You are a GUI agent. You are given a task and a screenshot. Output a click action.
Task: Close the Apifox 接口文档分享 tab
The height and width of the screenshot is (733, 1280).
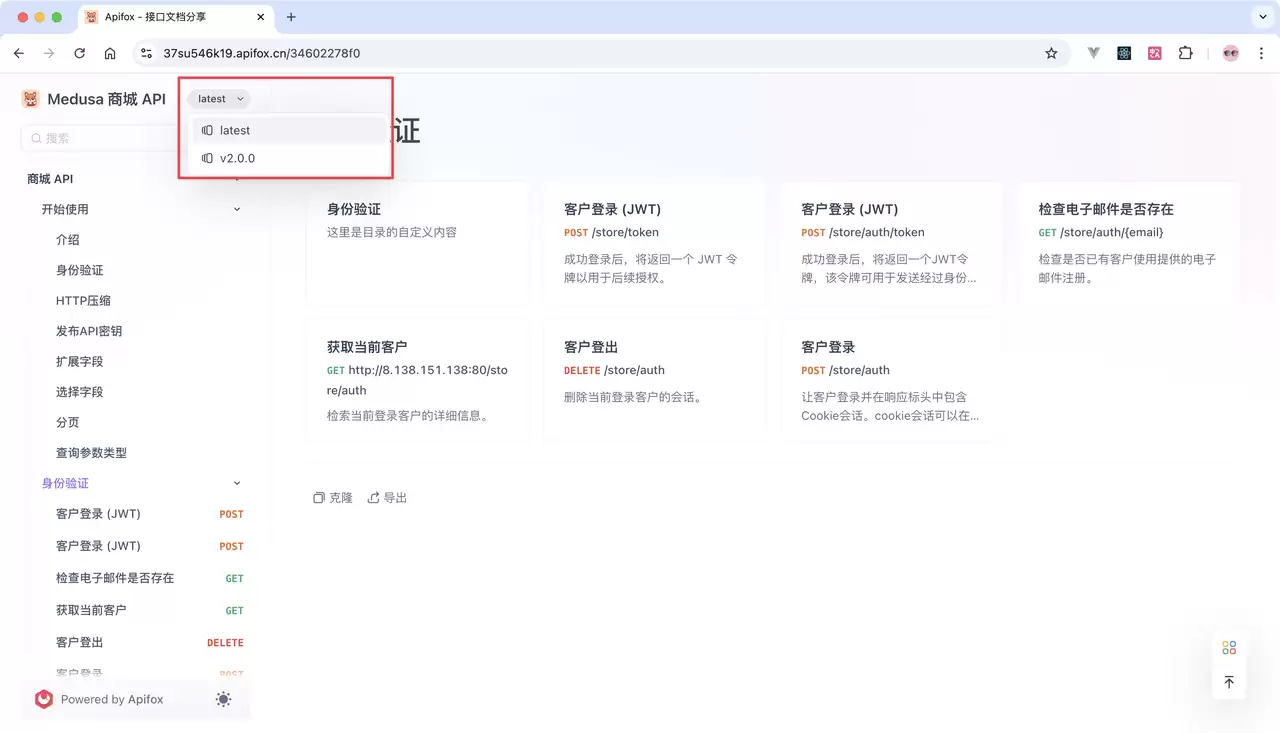pyautogui.click(x=262, y=17)
